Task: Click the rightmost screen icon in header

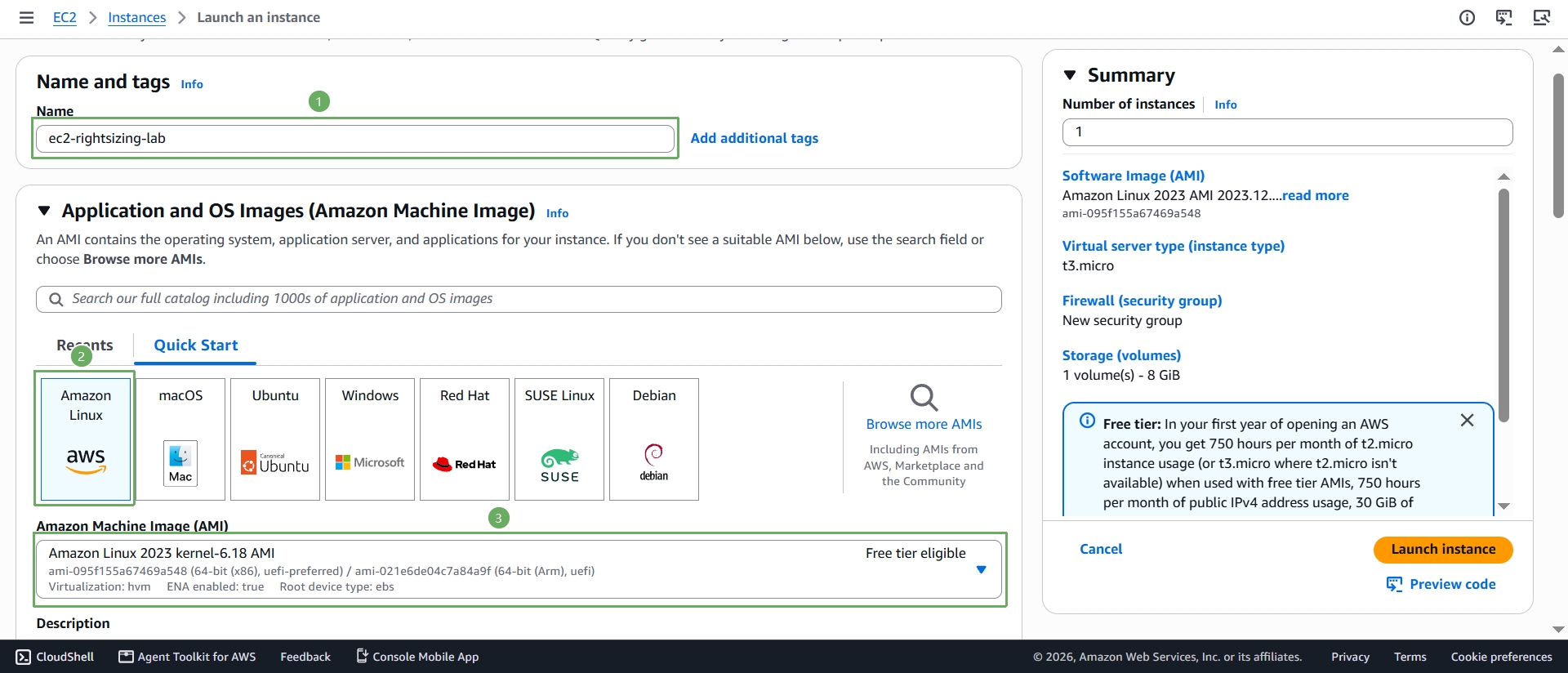Action: (1541, 17)
